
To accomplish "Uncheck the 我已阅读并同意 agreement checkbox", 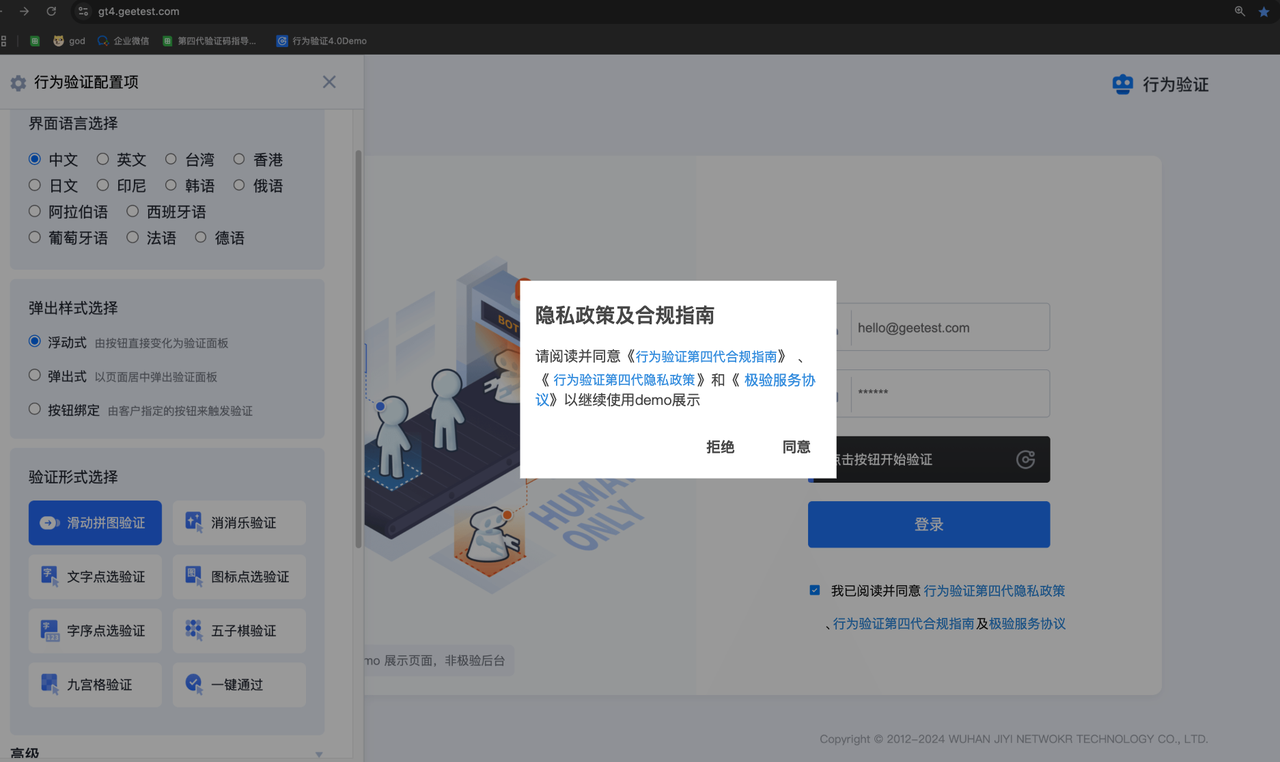I will click(x=815, y=590).
